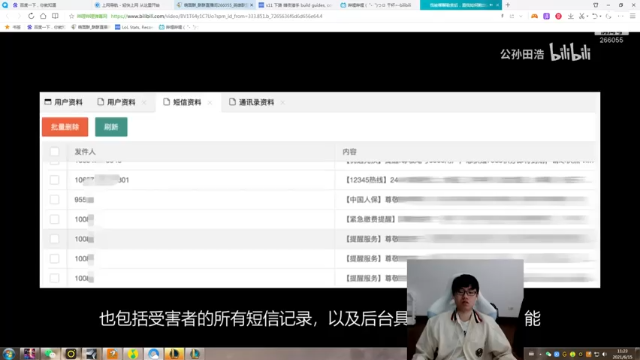Click the 【12345热线】 message content
The image size is (640, 360).
(x=467, y=180)
